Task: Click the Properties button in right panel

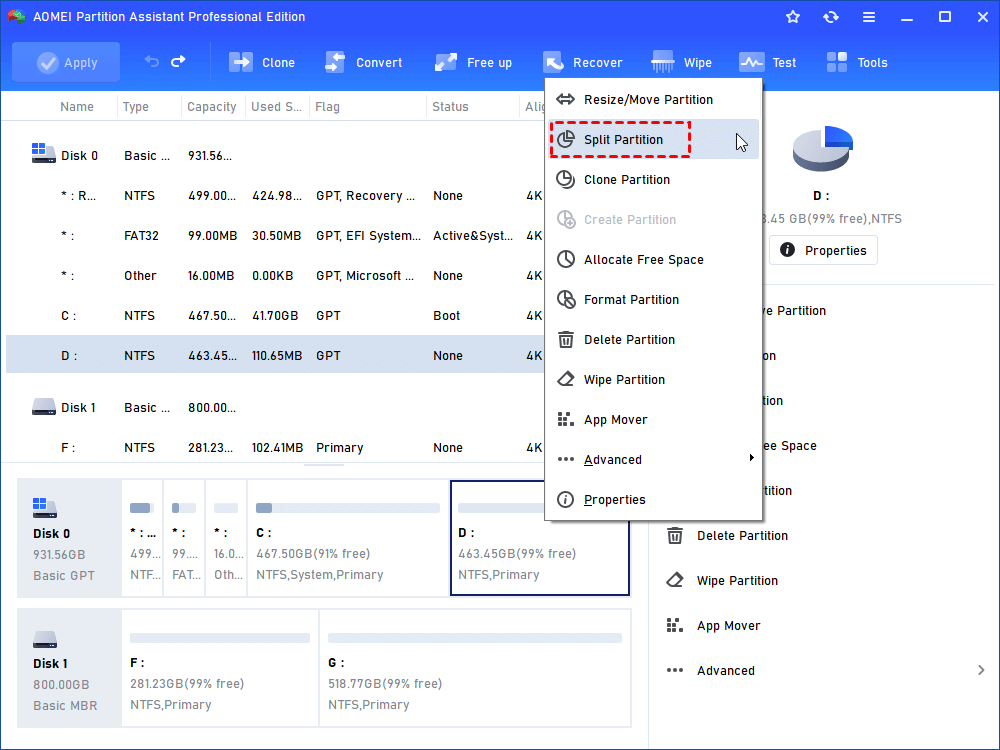Action: coord(823,250)
